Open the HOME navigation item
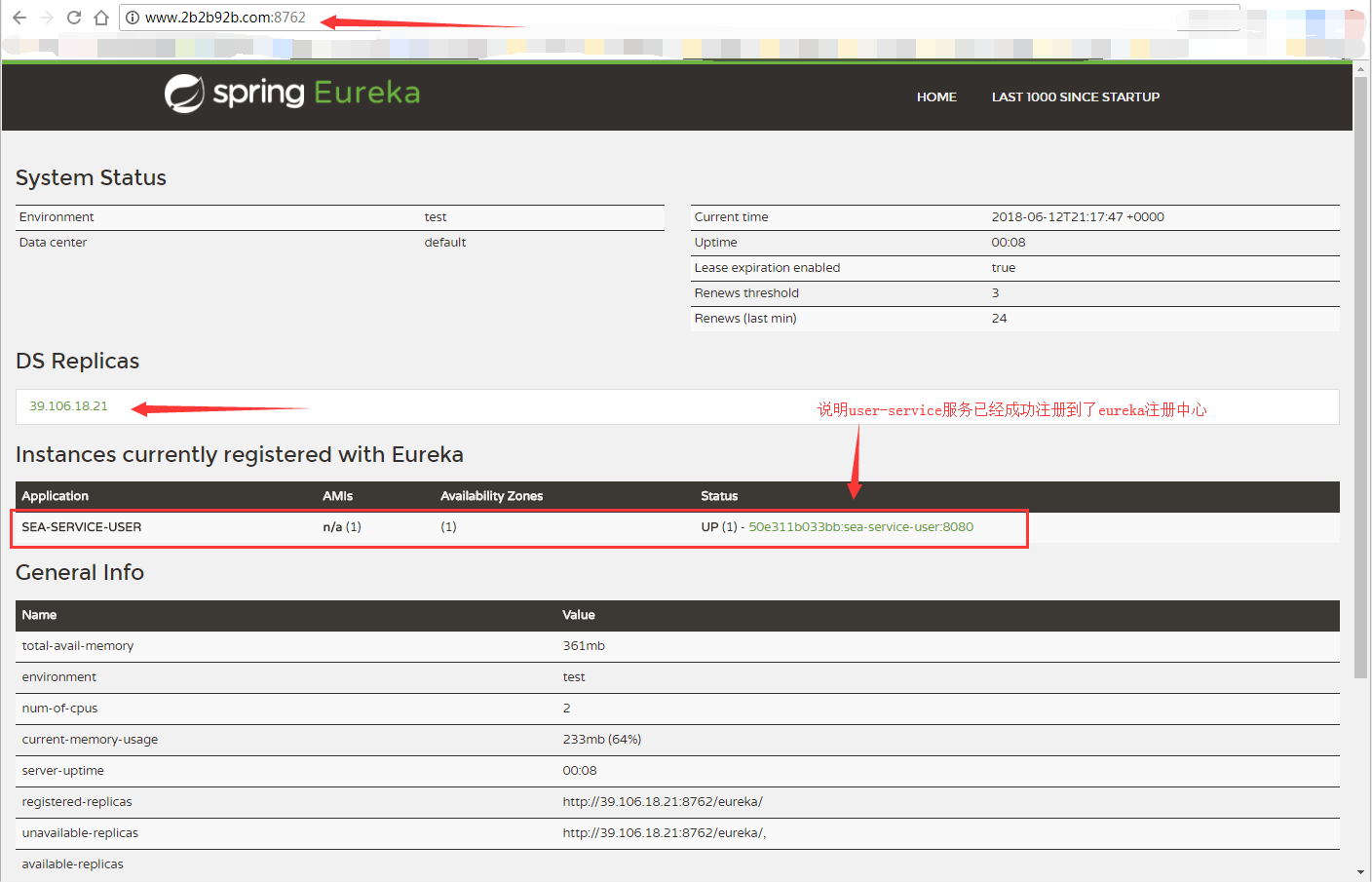 click(936, 97)
